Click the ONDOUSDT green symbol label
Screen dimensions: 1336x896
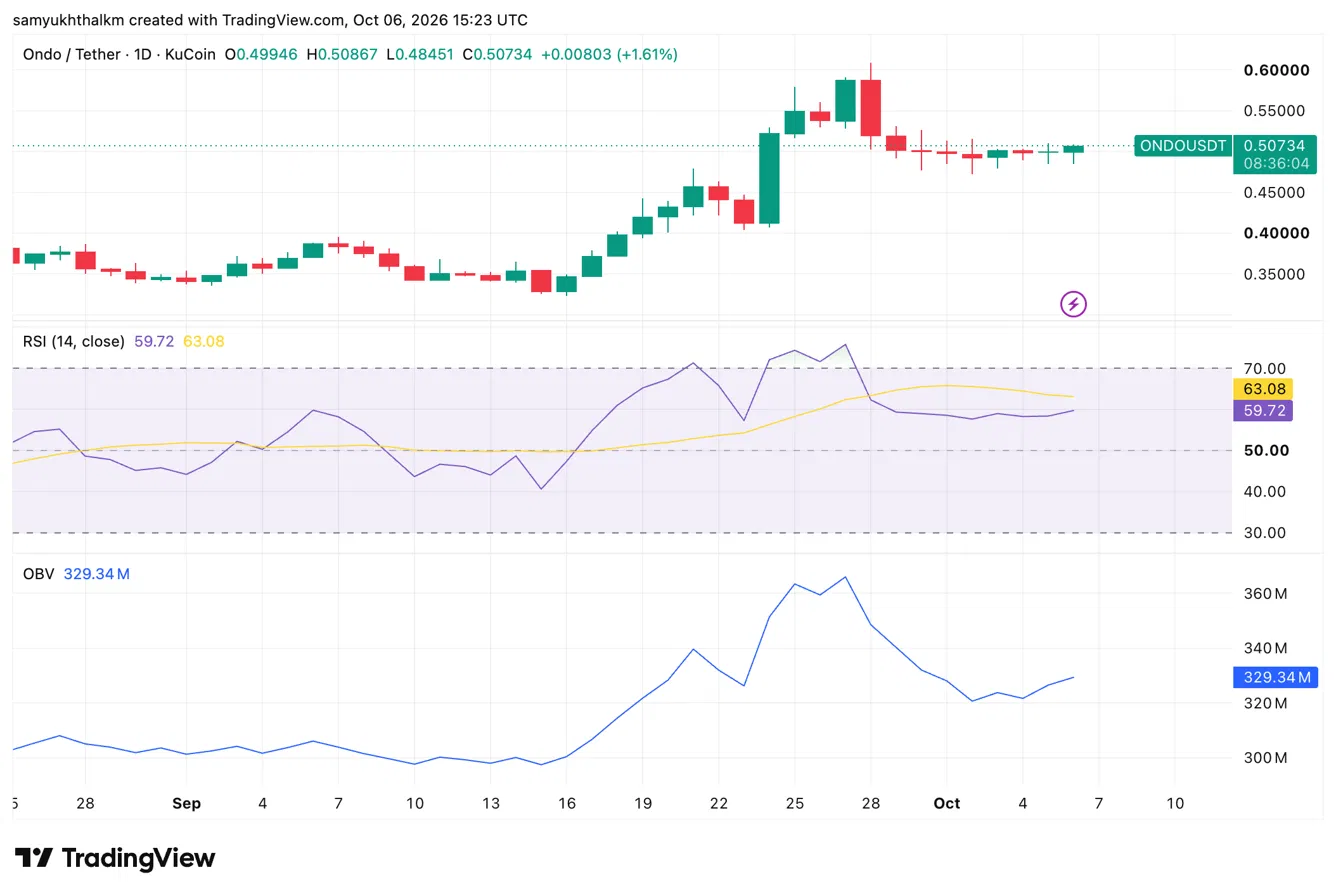coord(1183,146)
